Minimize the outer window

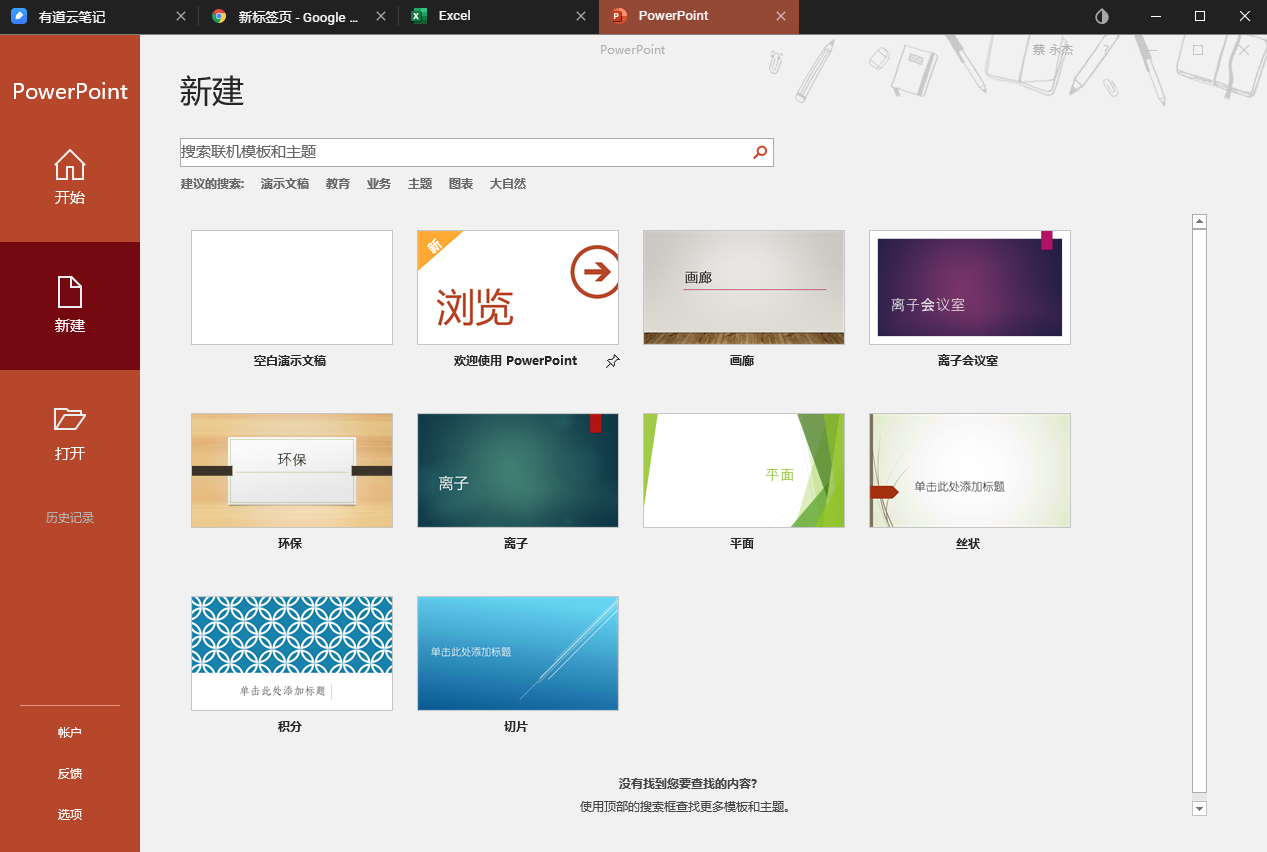click(x=1156, y=16)
